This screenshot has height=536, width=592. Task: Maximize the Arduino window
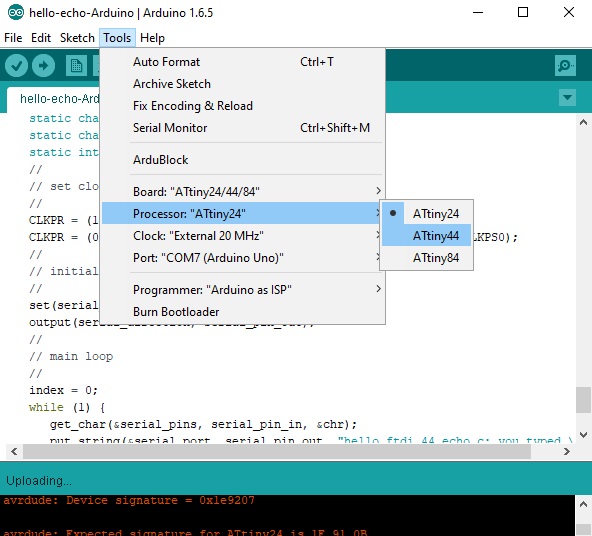click(523, 12)
